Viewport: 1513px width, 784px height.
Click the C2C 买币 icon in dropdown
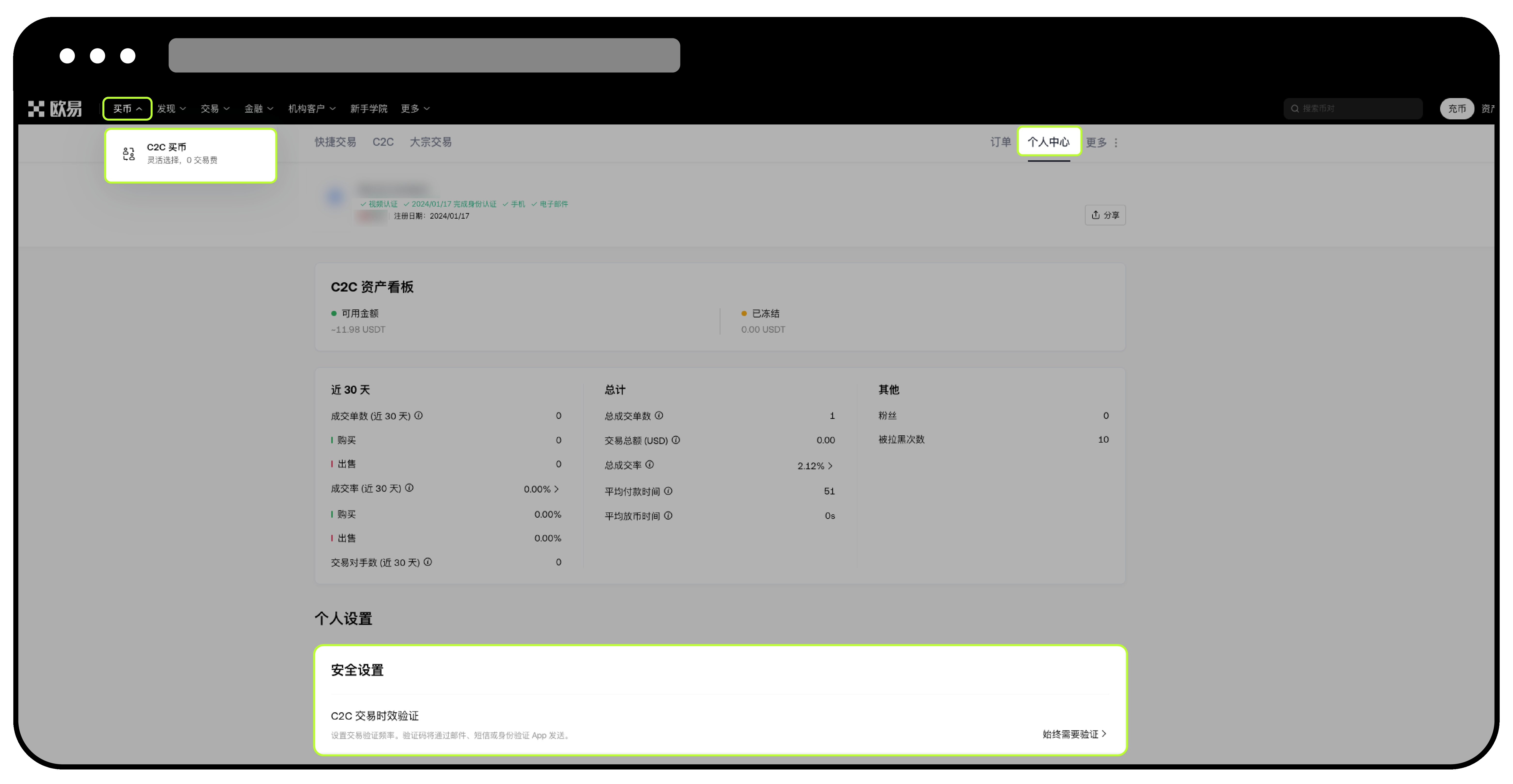coord(129,154)
